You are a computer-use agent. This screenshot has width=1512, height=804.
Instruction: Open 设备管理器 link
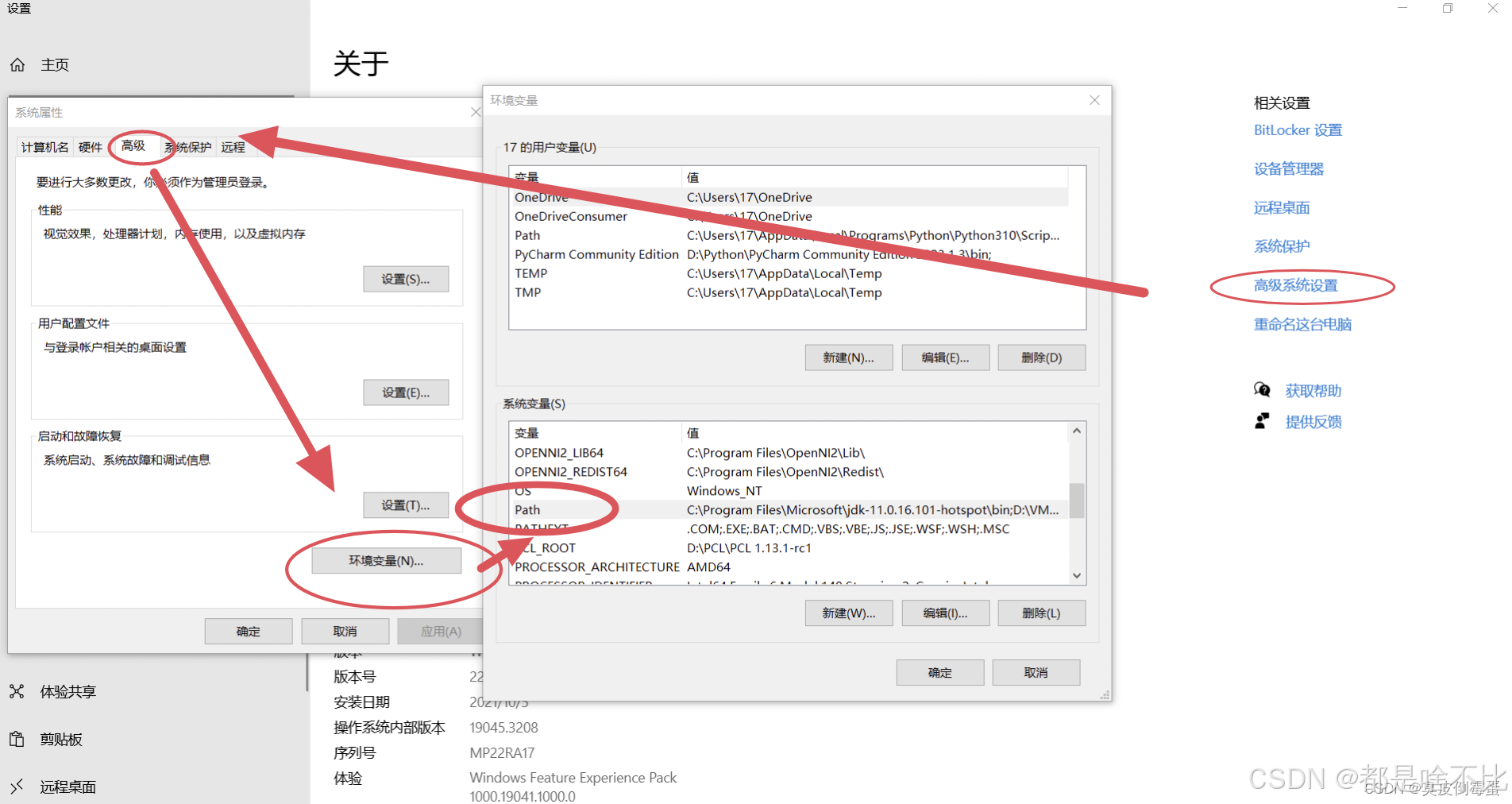click(1289, 168)
